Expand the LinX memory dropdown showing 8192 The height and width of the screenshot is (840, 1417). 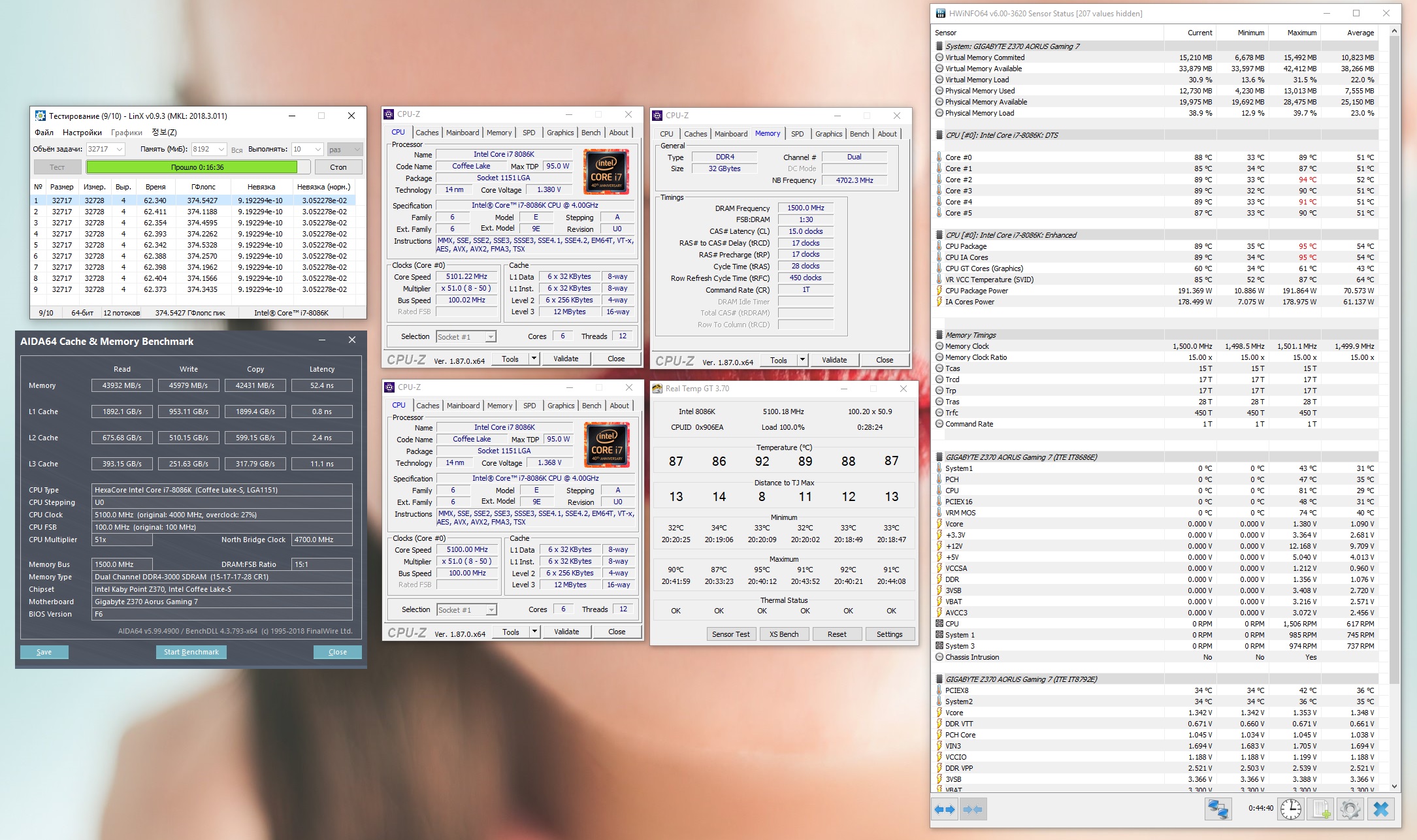pos(221,150)
